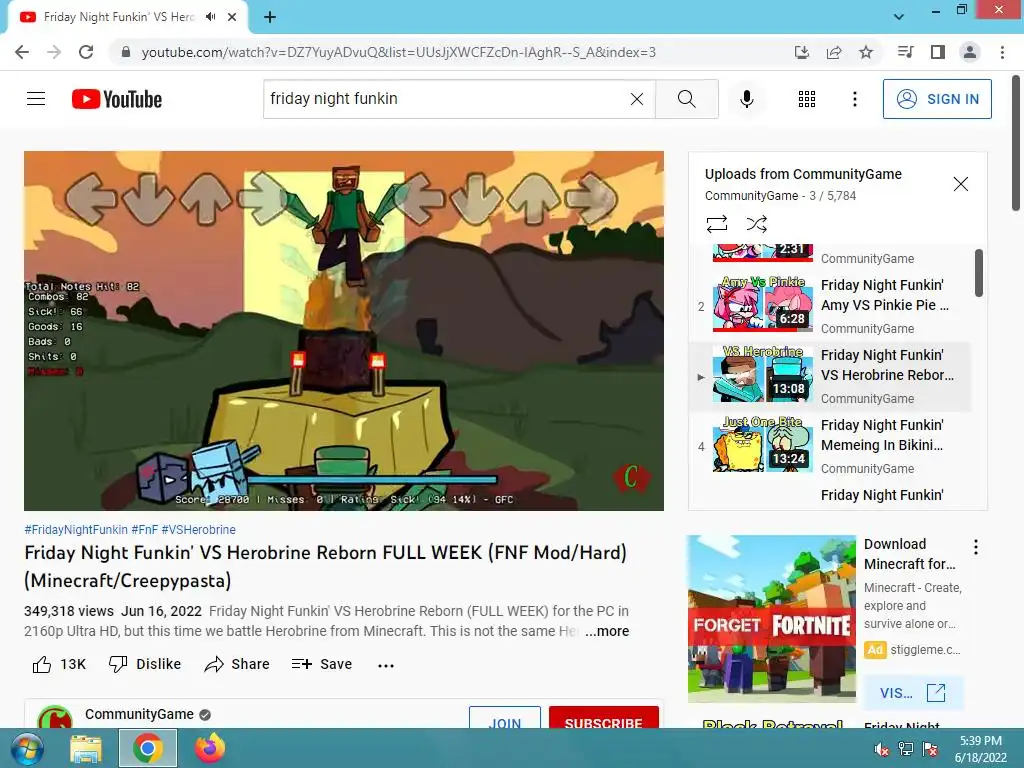
Task: Go forward in browser
Action: [54, 52]
